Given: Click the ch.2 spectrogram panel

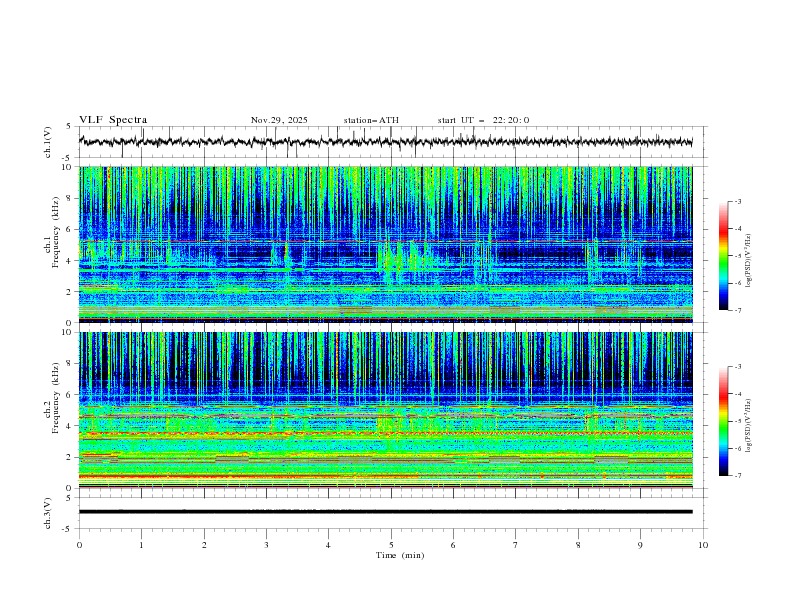Looking at the screenshot, I should tap(385, 410).
